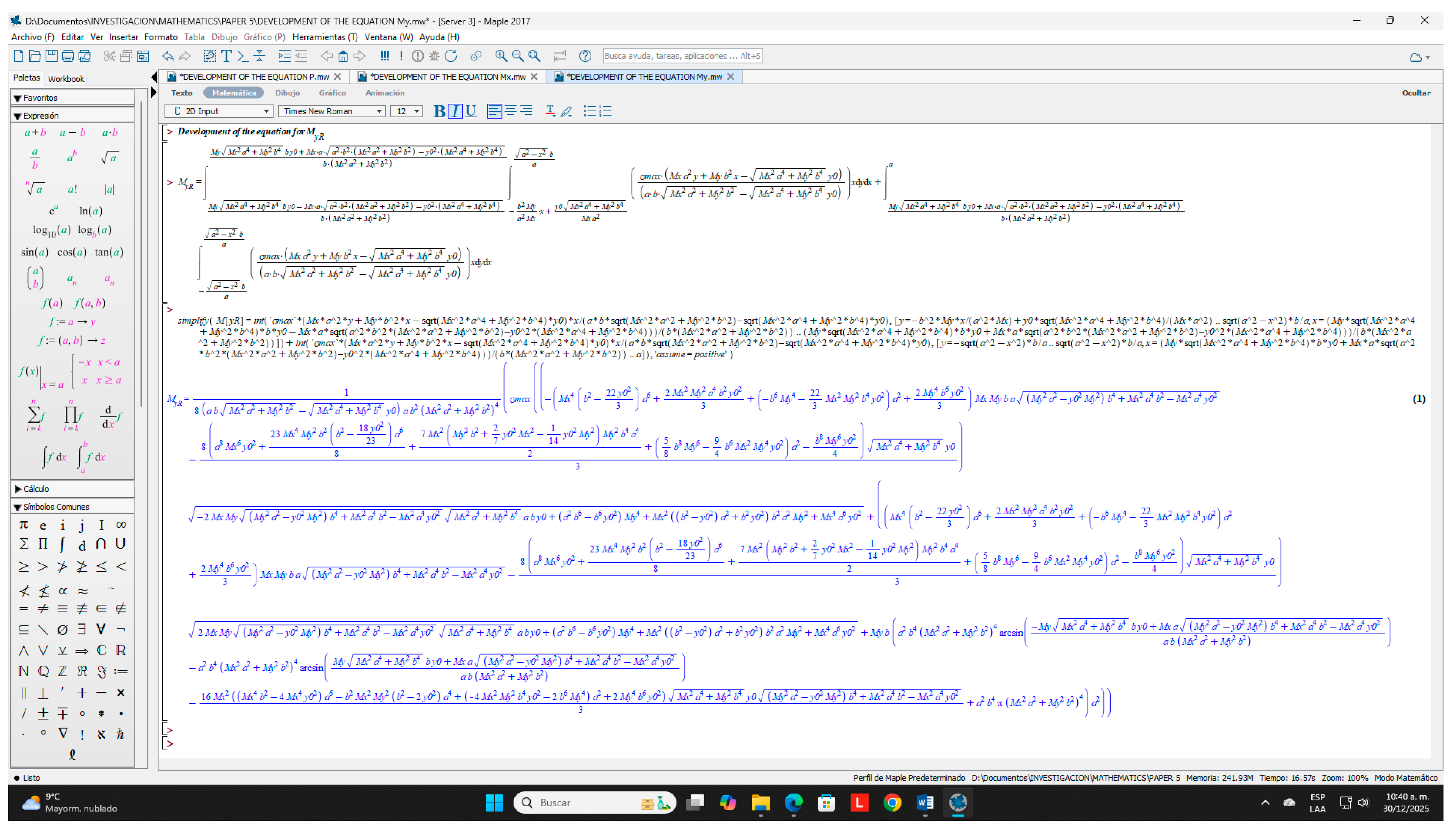Insert a text region with T icon
Viewport: 1456px width, 829px height.
(x=226, y=56)
